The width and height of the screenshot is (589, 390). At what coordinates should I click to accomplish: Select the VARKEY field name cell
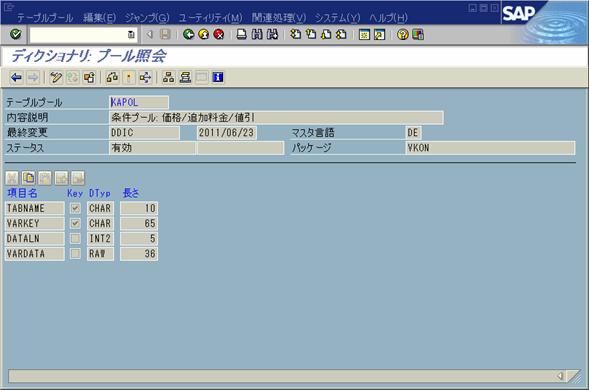[x=35, y=223]
